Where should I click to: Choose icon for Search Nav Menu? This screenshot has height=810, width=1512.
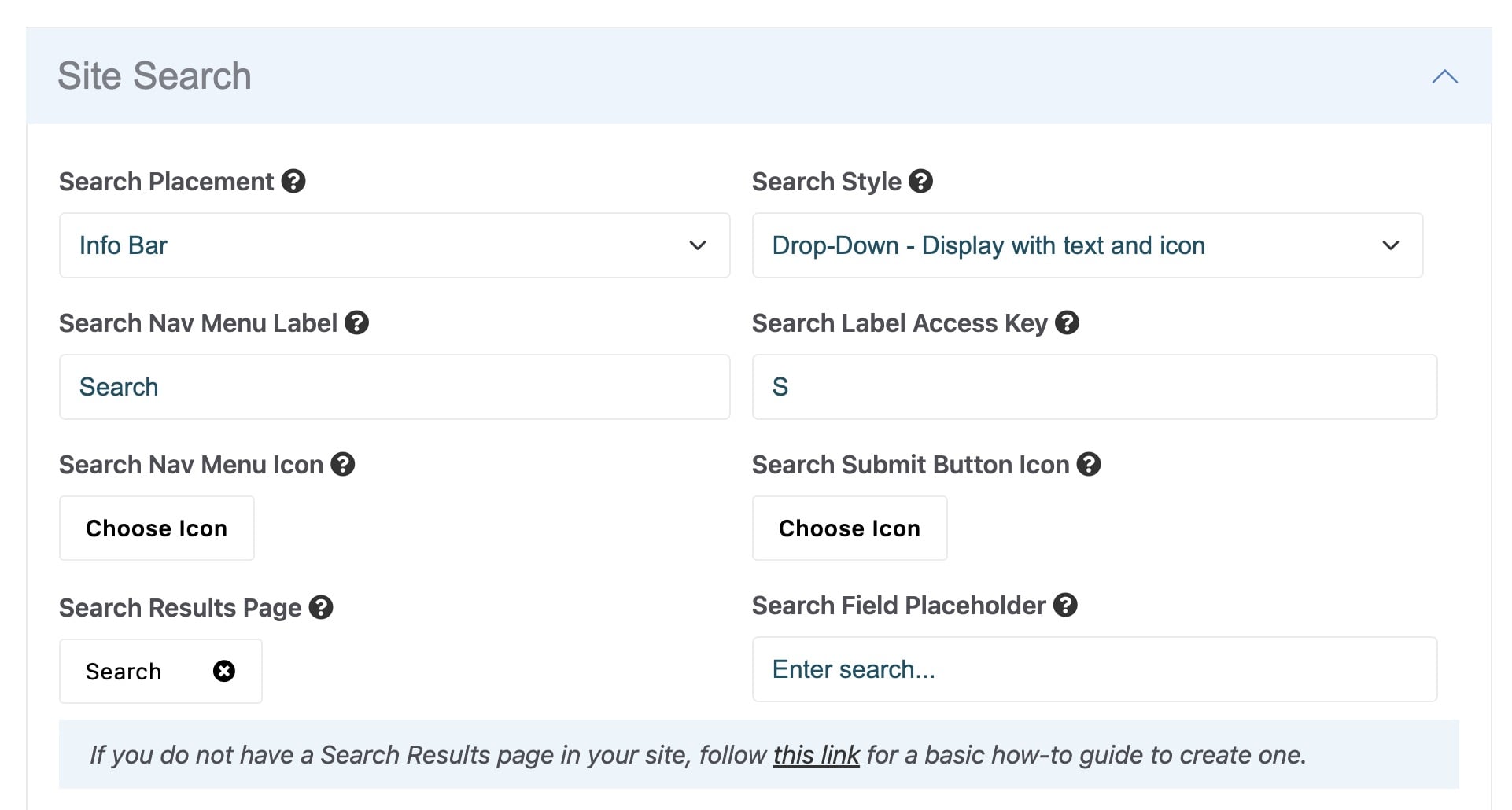click(x=157, y=528)
